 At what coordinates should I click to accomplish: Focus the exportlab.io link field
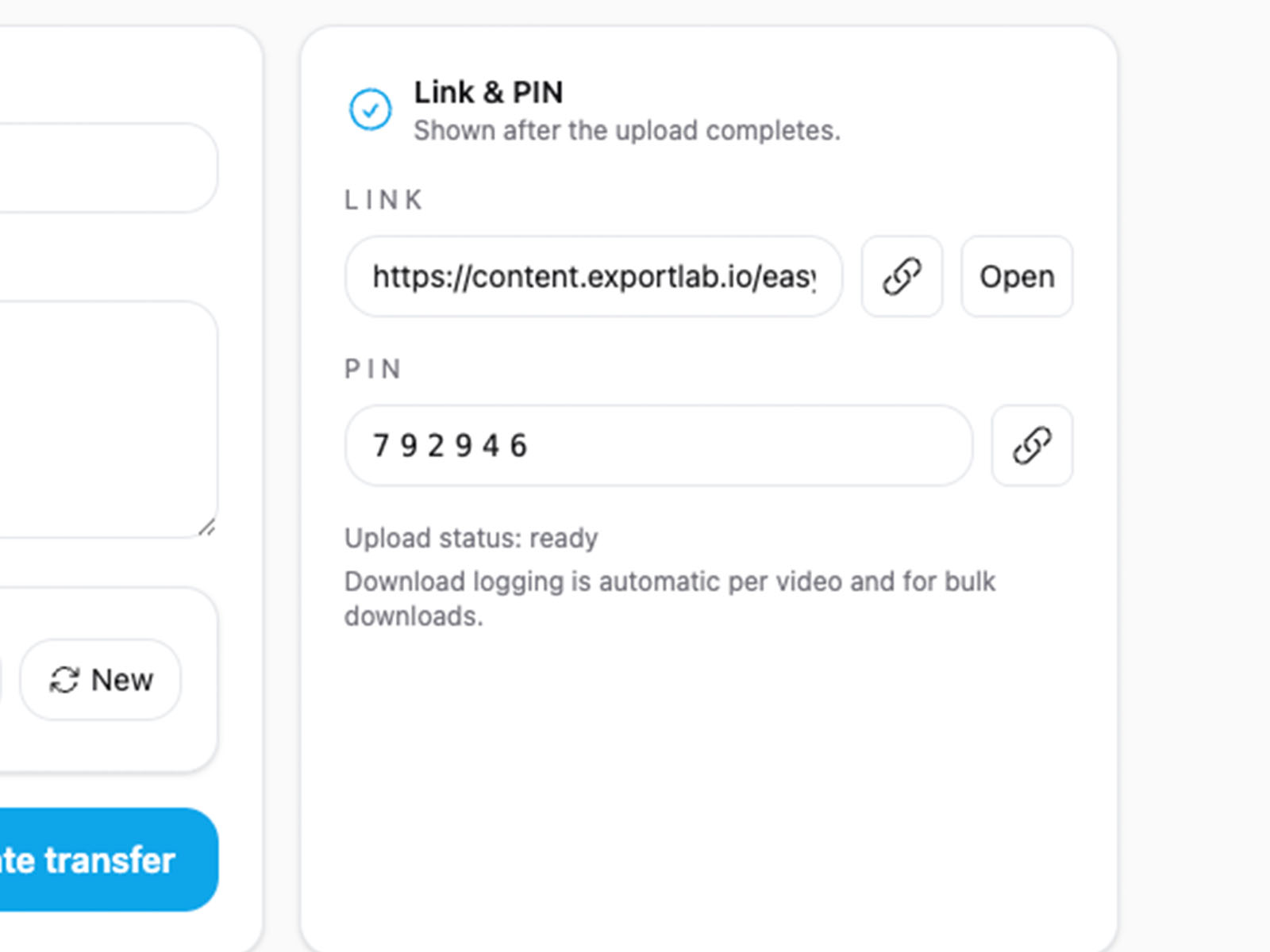coord(593,277)
